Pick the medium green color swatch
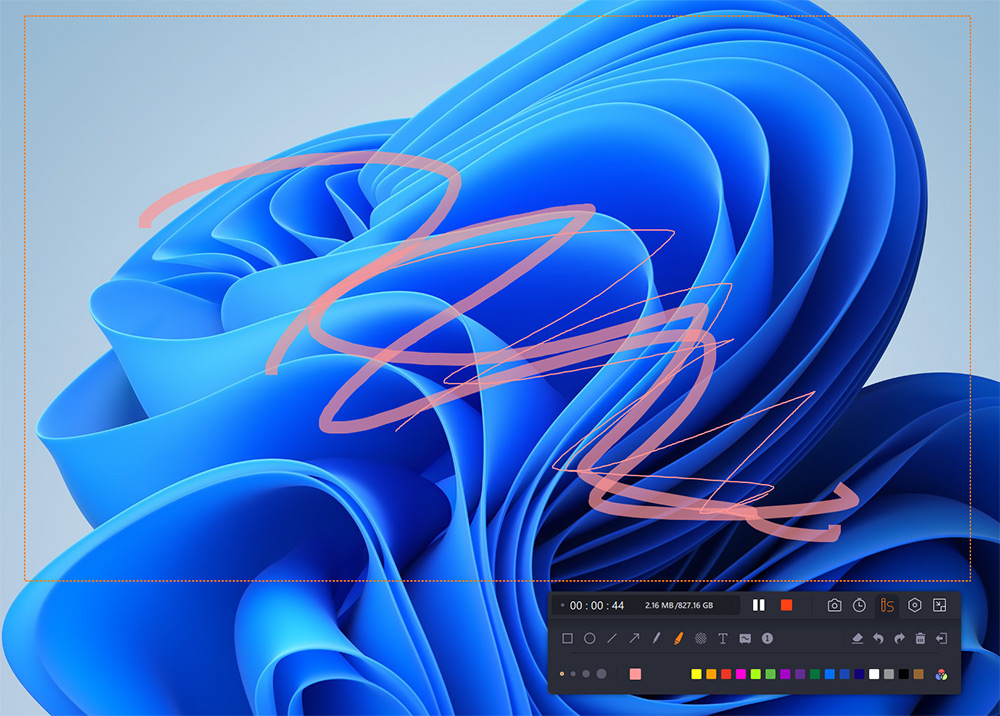1000x716 pixels. pyautogui.click(x=770, y=674)
